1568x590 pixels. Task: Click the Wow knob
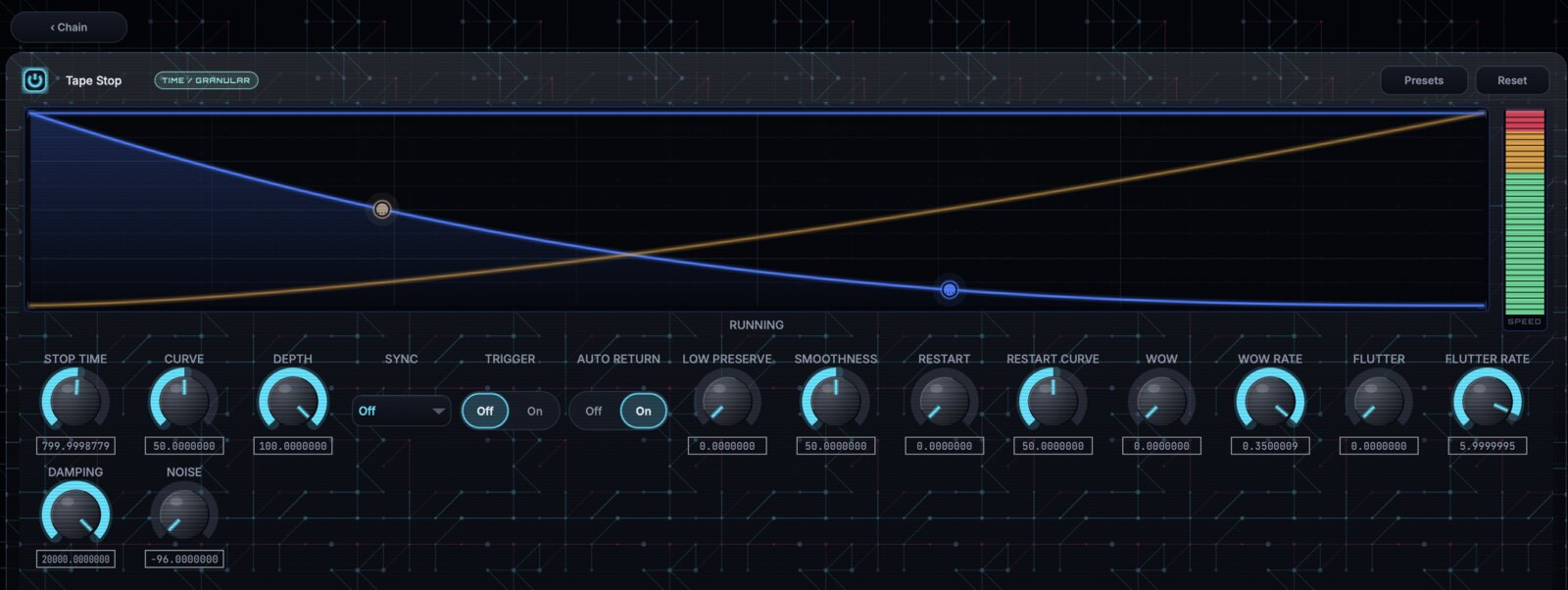(x=1161, y=401)
